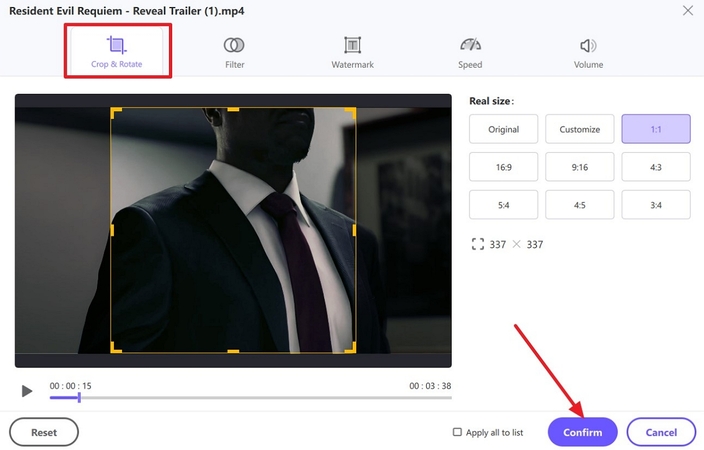
Task: Click the crop height value after the cross
Action: tap(535, 245)
